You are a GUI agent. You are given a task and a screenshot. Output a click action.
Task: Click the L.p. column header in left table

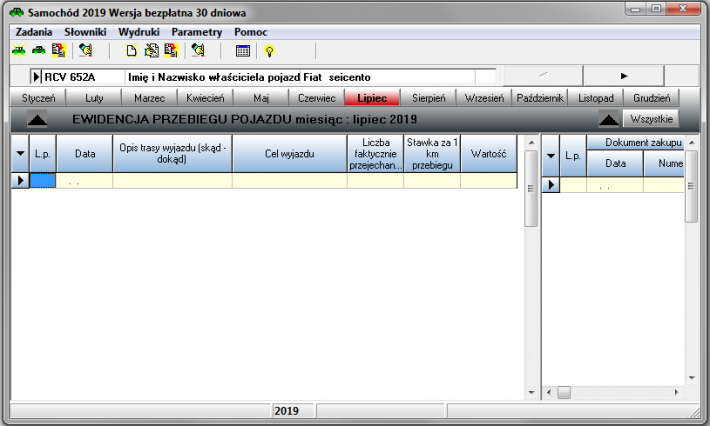[x=43, y=153]
